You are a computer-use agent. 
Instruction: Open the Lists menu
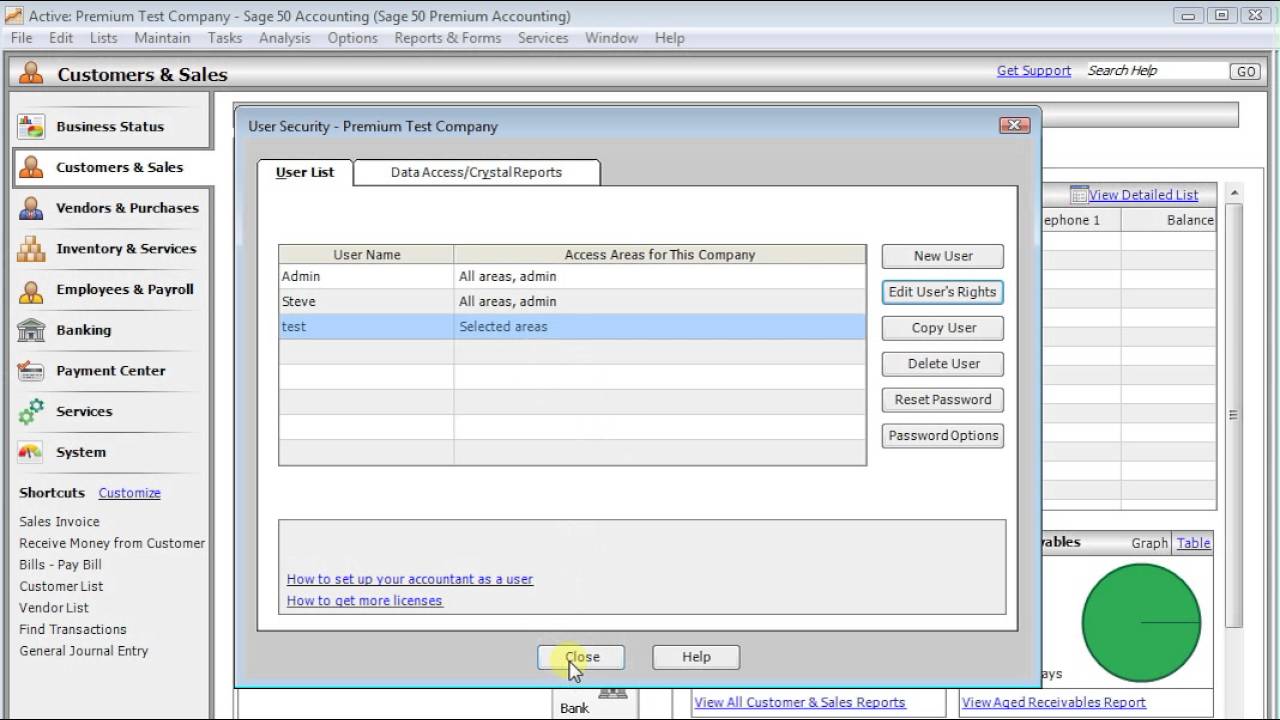click(103, 38)
